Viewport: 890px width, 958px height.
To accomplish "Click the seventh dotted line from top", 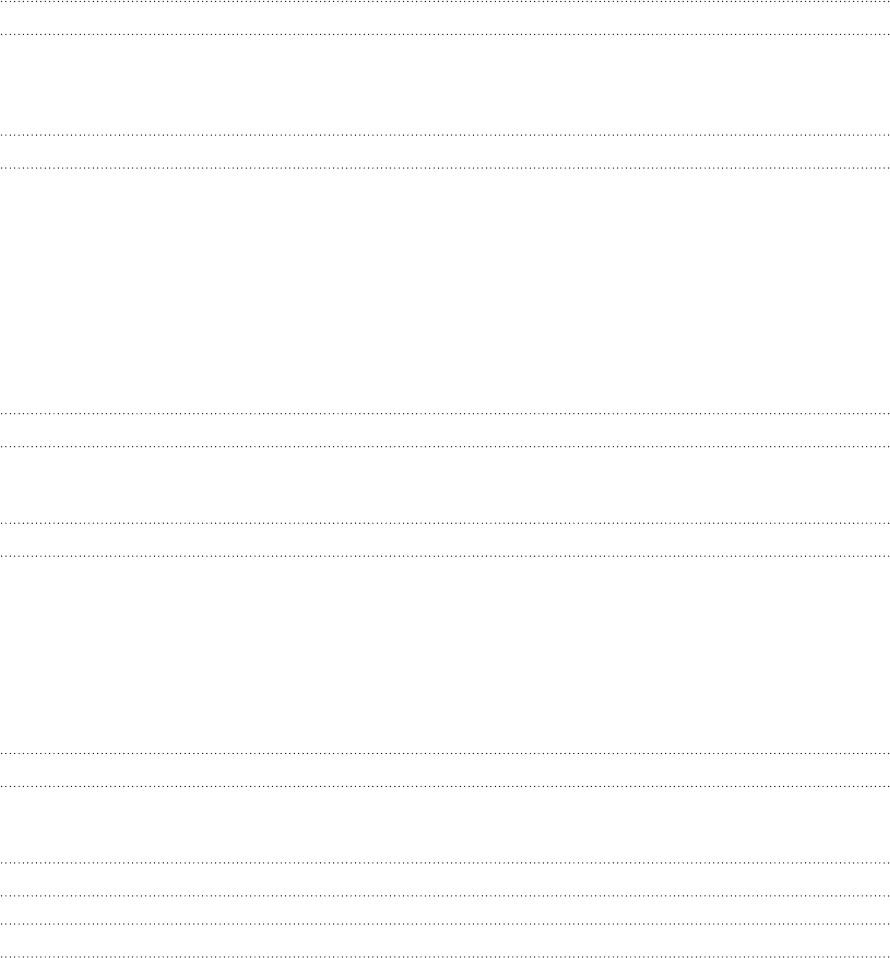I will tap(445, 523).
